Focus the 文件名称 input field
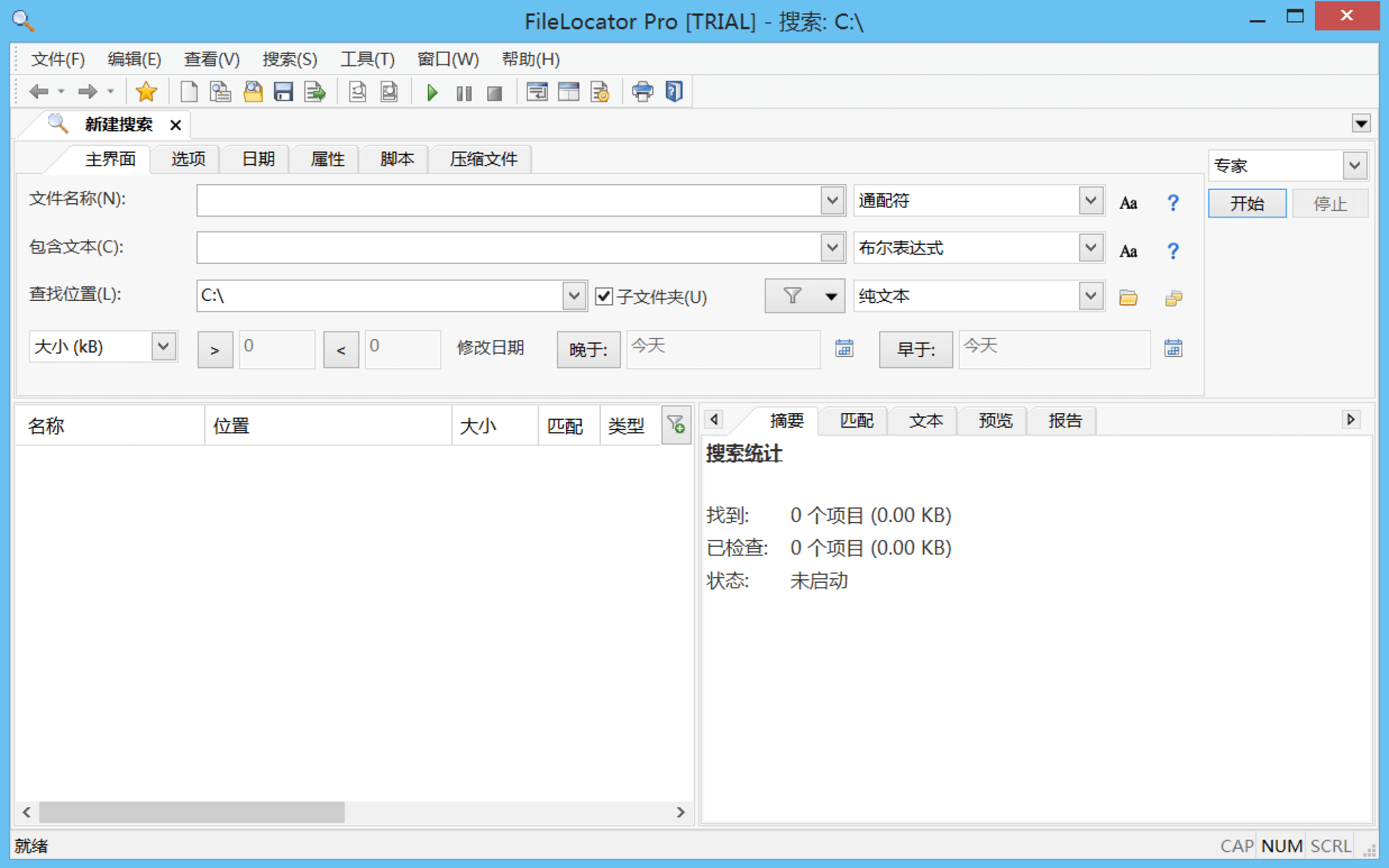 coord(508,200)
